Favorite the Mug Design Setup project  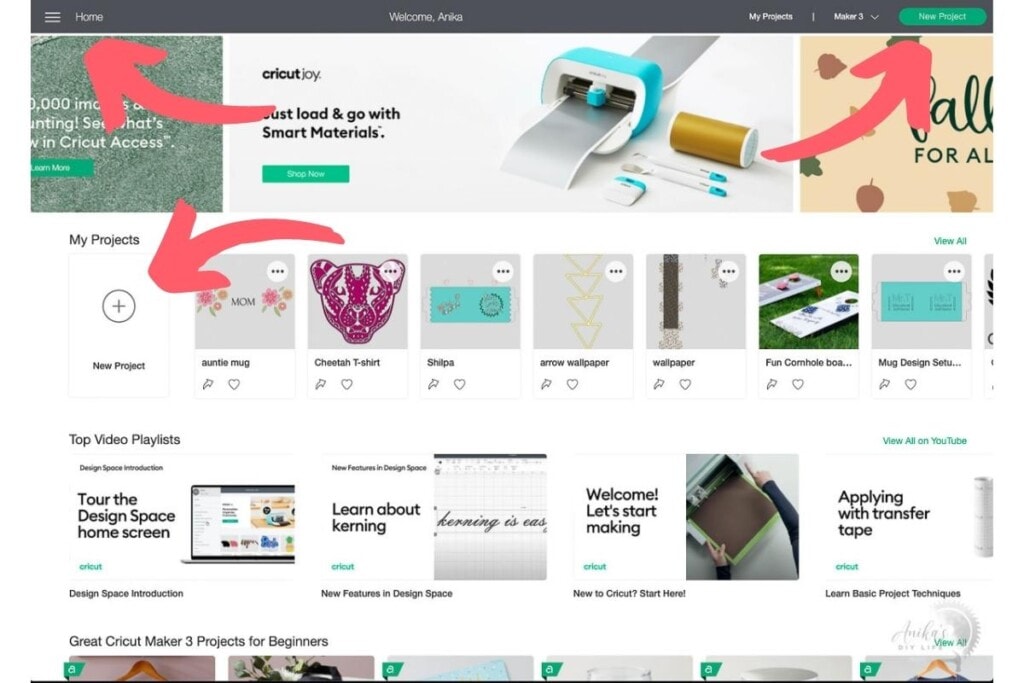click(910, 385)
